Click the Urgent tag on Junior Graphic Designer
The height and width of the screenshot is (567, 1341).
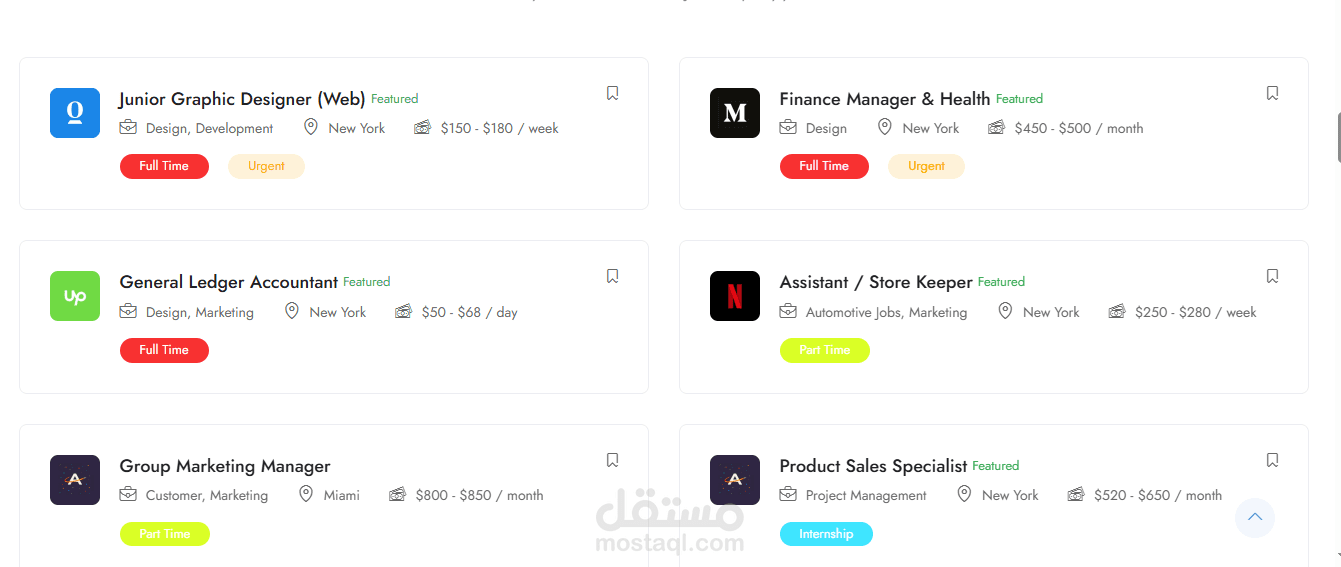(x=266, y=166)
